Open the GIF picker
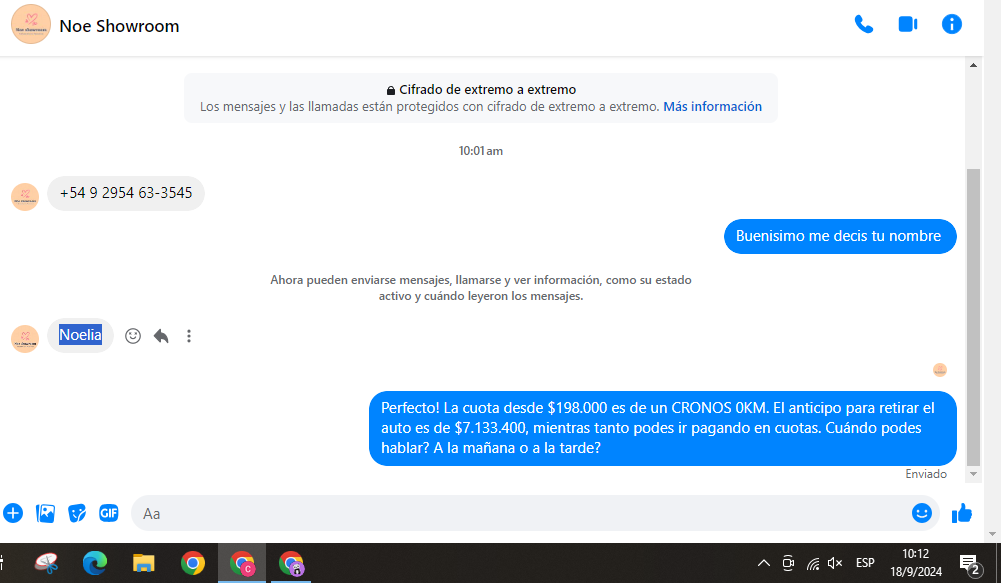Viewport: 1001px width, 583px height. [109, 513]
